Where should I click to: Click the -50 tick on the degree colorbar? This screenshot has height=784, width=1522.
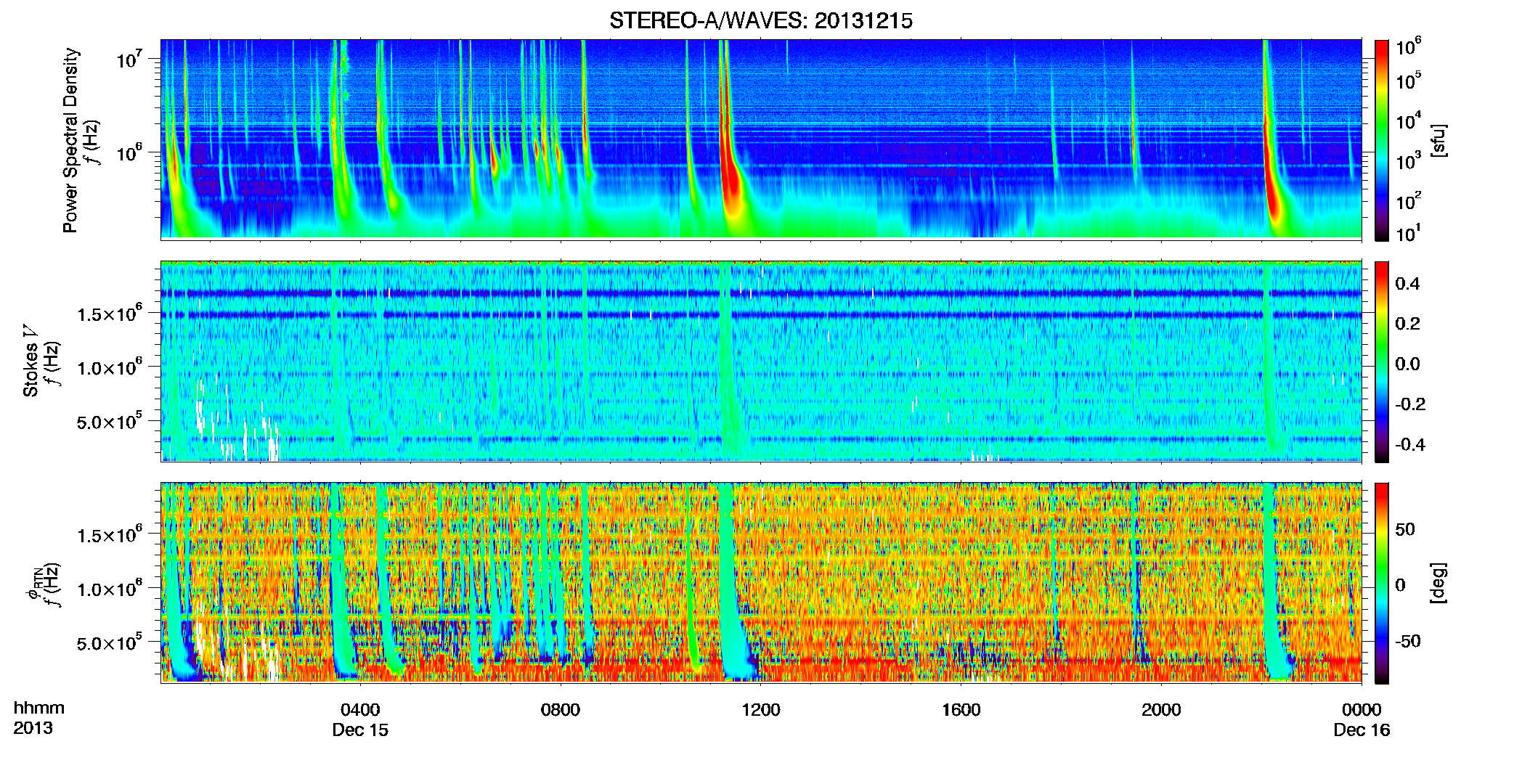click(x=1407, y=641)
